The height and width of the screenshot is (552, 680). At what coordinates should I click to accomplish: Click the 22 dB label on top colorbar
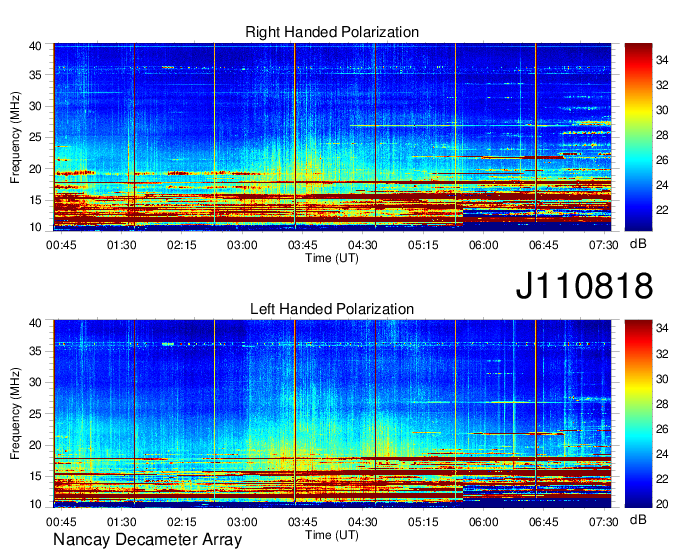(x=662, y=210)
